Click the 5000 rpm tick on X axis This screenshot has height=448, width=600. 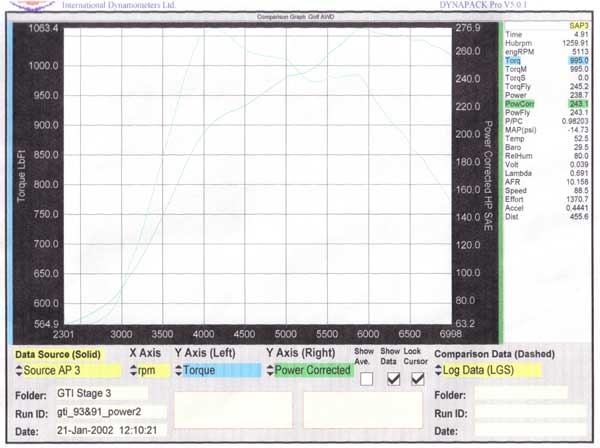(x=285, y=334)
